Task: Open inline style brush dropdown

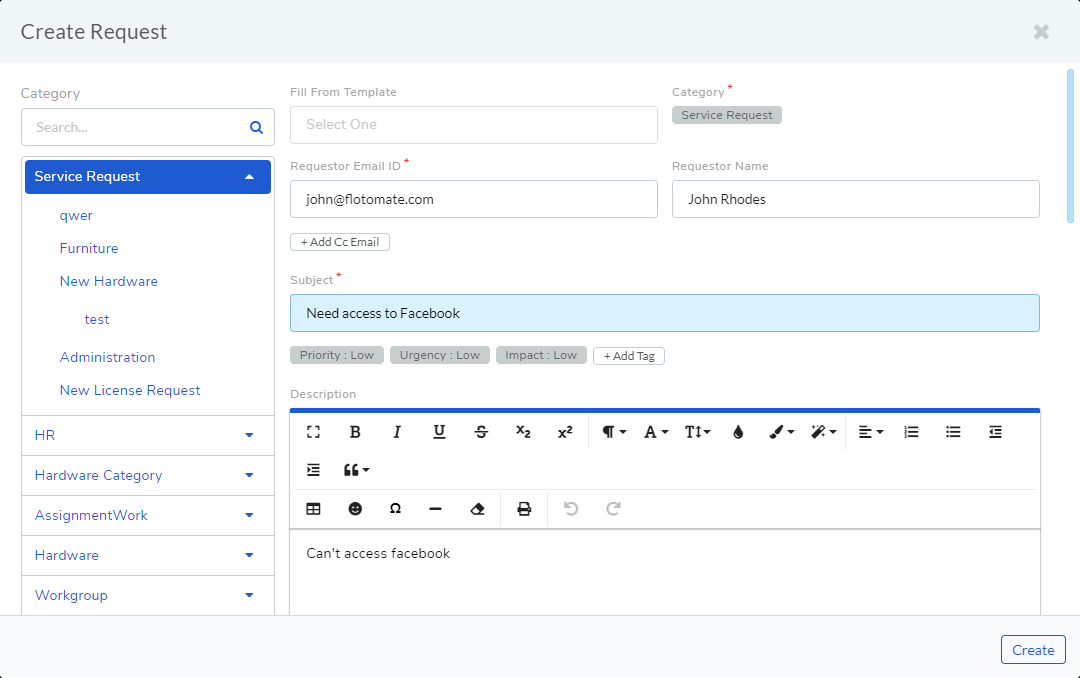Action: tap(781, 432)
